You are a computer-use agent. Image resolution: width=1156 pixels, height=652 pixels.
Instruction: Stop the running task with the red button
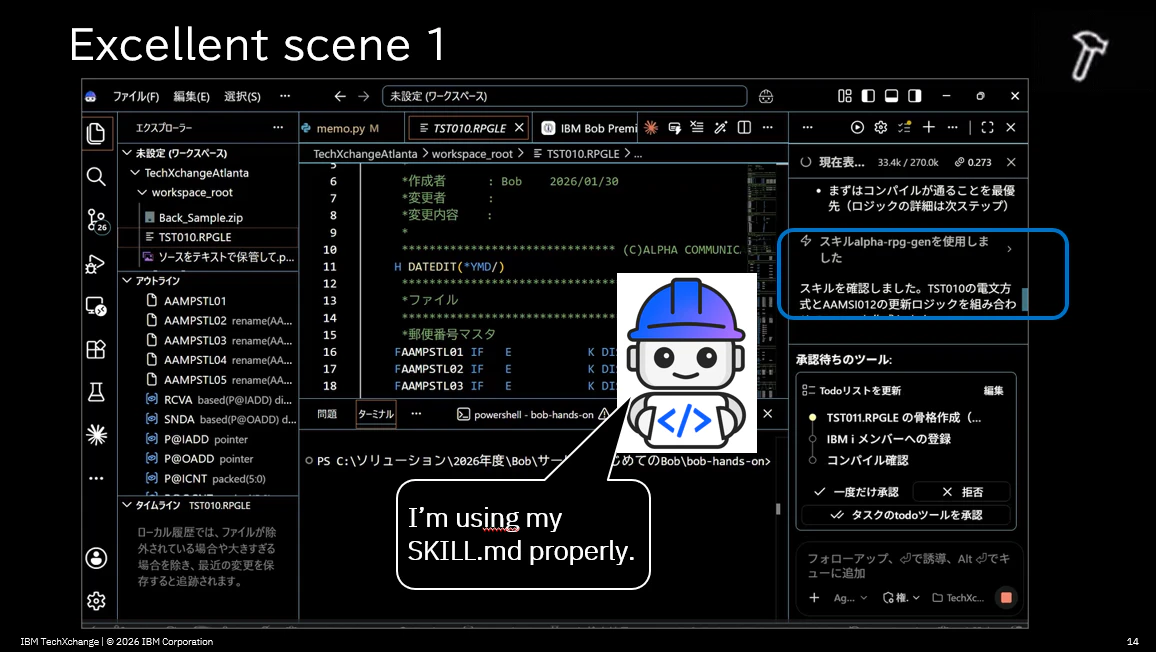(1006, 597)
